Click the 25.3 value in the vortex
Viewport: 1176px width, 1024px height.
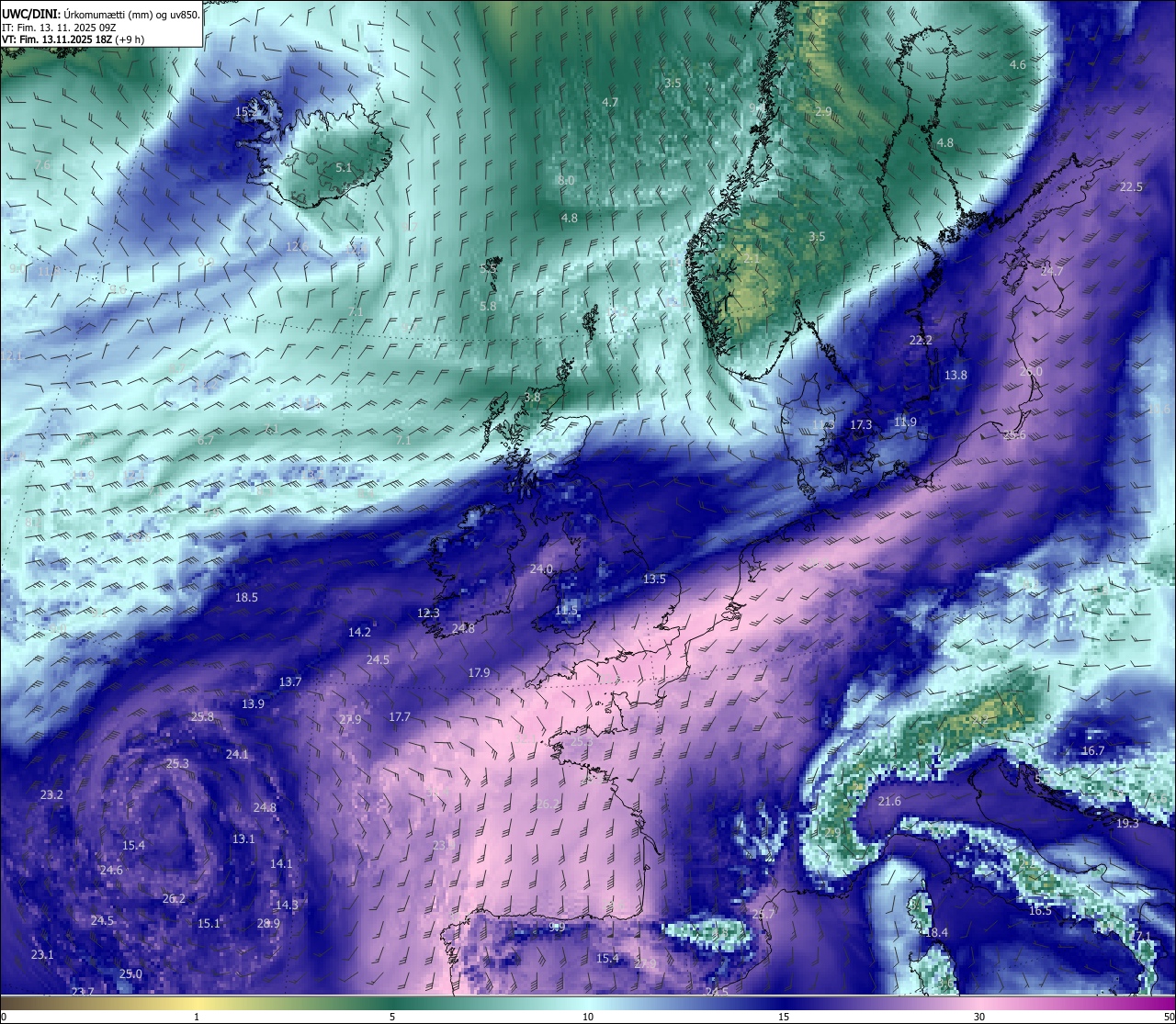coord(177,763)
